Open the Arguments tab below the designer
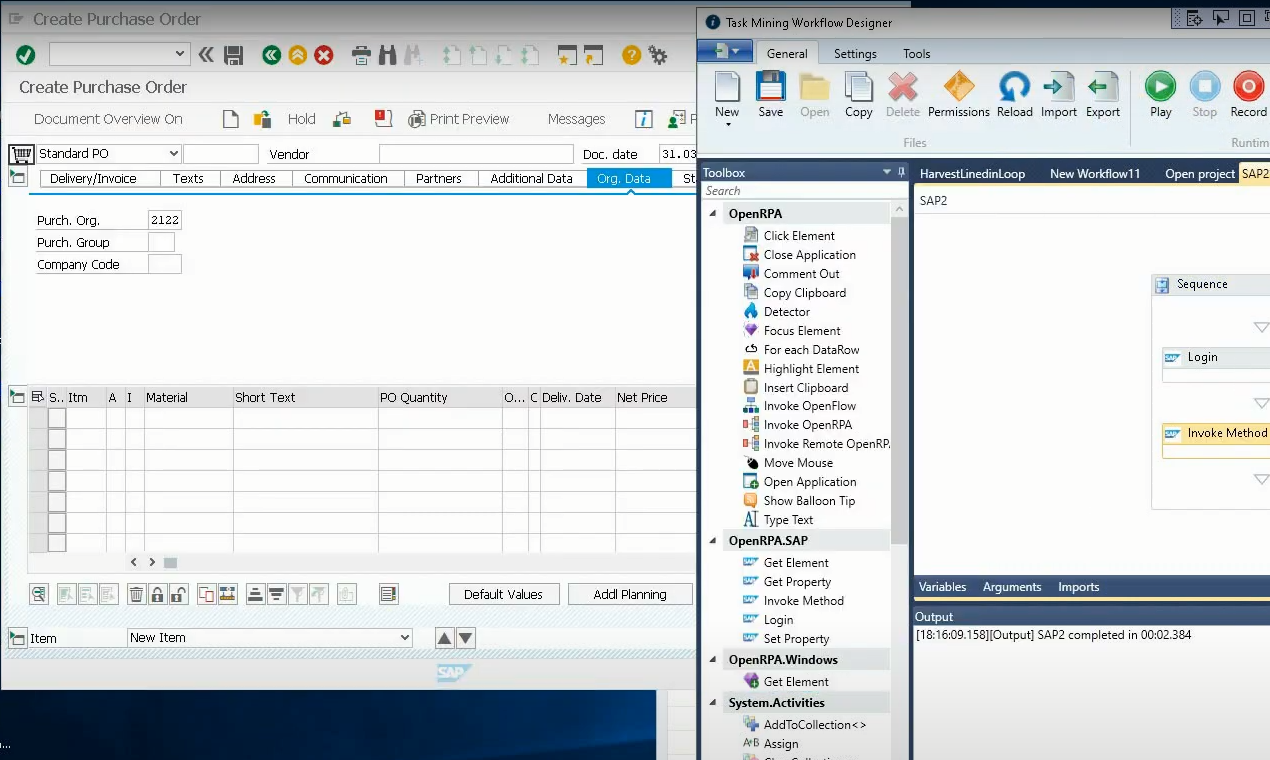 point(1012,587)
